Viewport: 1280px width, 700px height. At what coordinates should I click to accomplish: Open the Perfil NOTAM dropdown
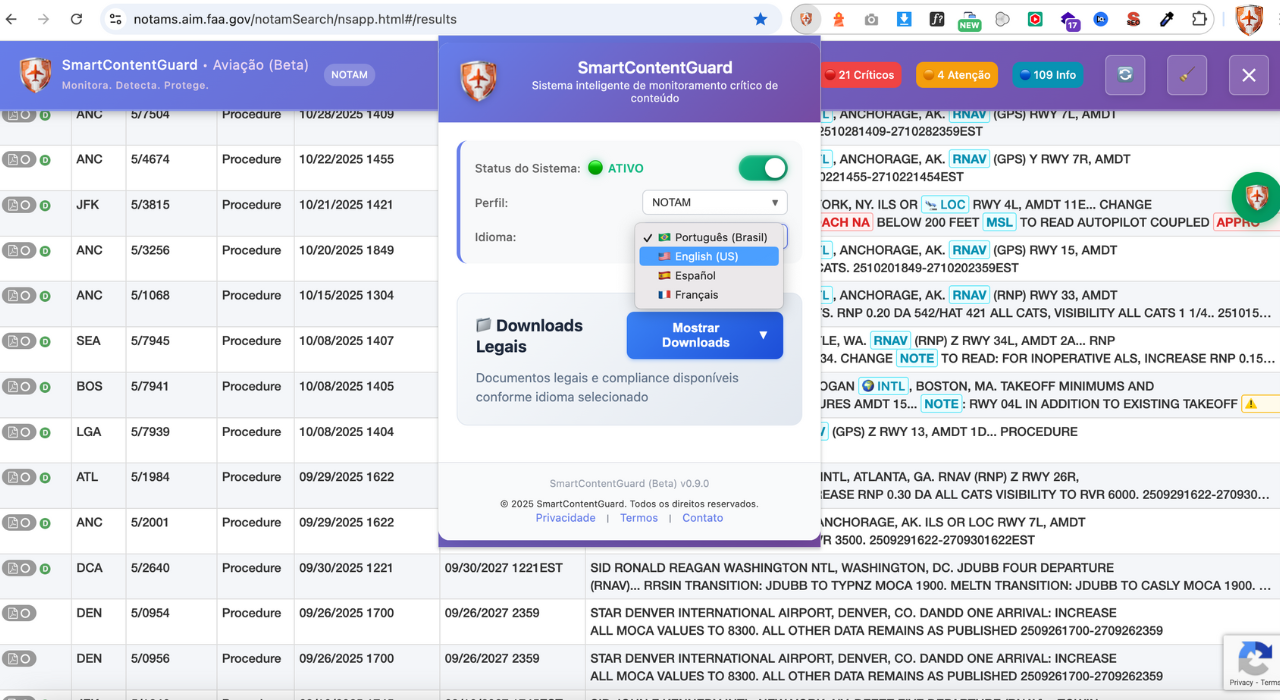714,203
